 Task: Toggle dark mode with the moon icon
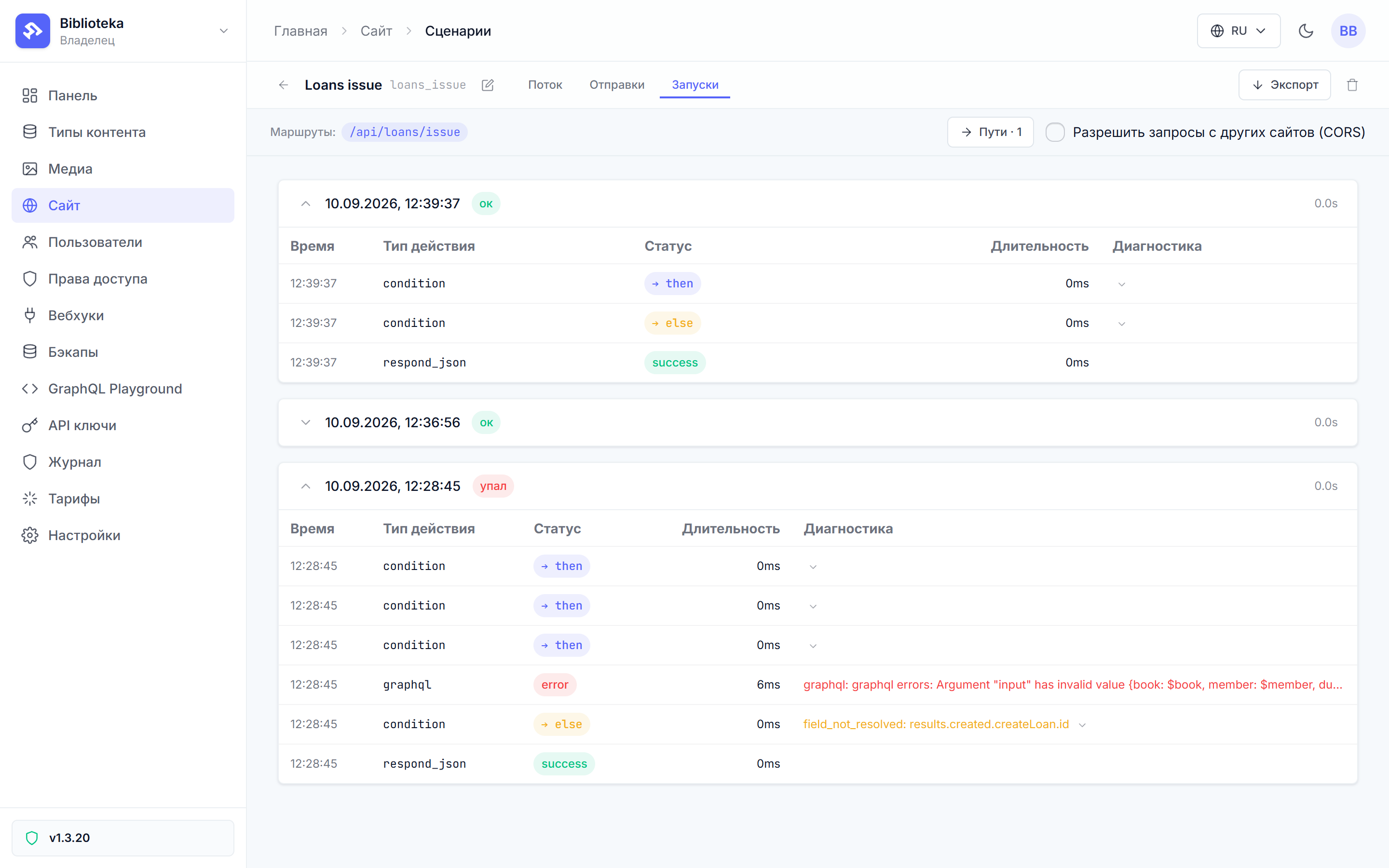point(1306,31)
